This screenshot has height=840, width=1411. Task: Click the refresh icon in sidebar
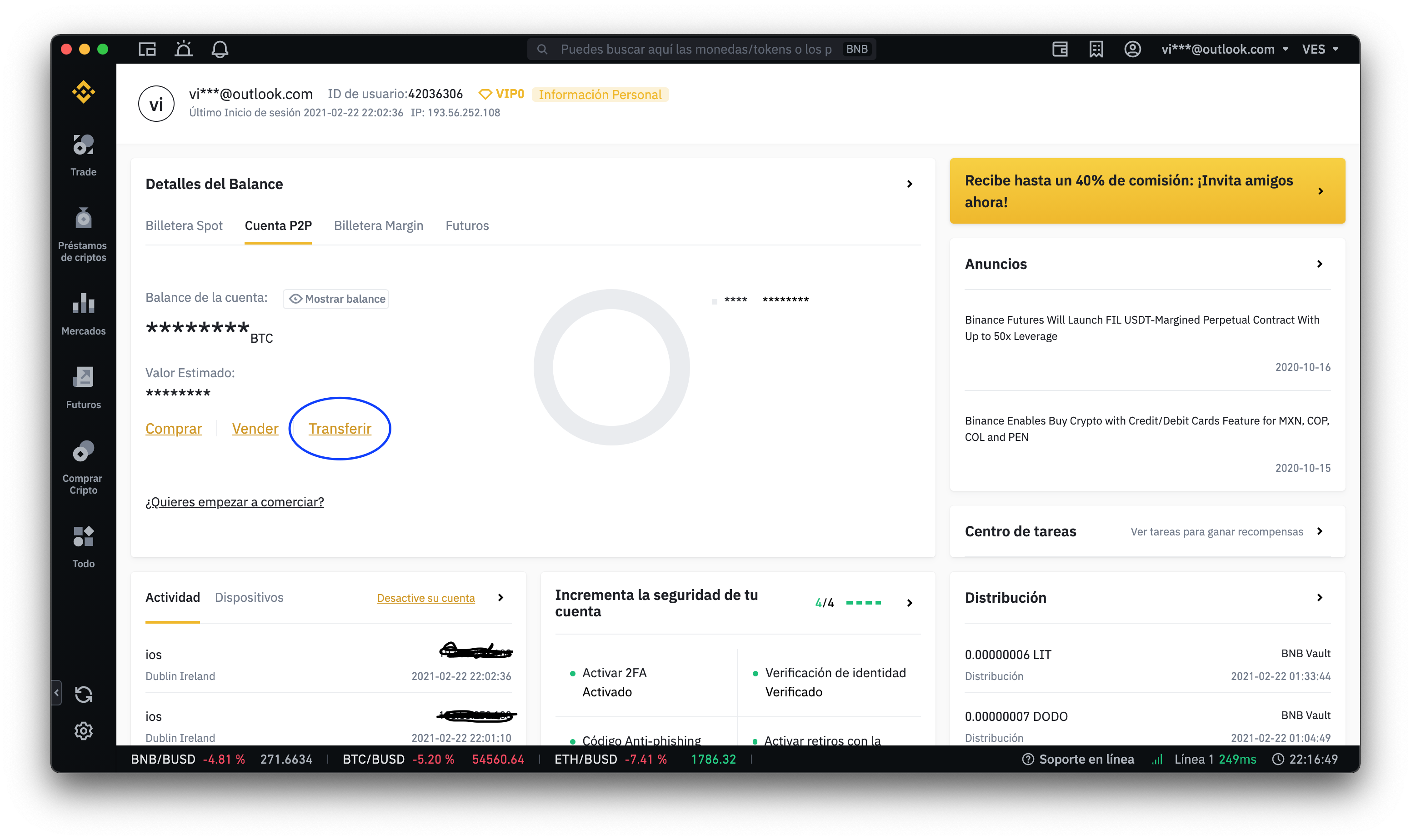[x=83, y=695]
